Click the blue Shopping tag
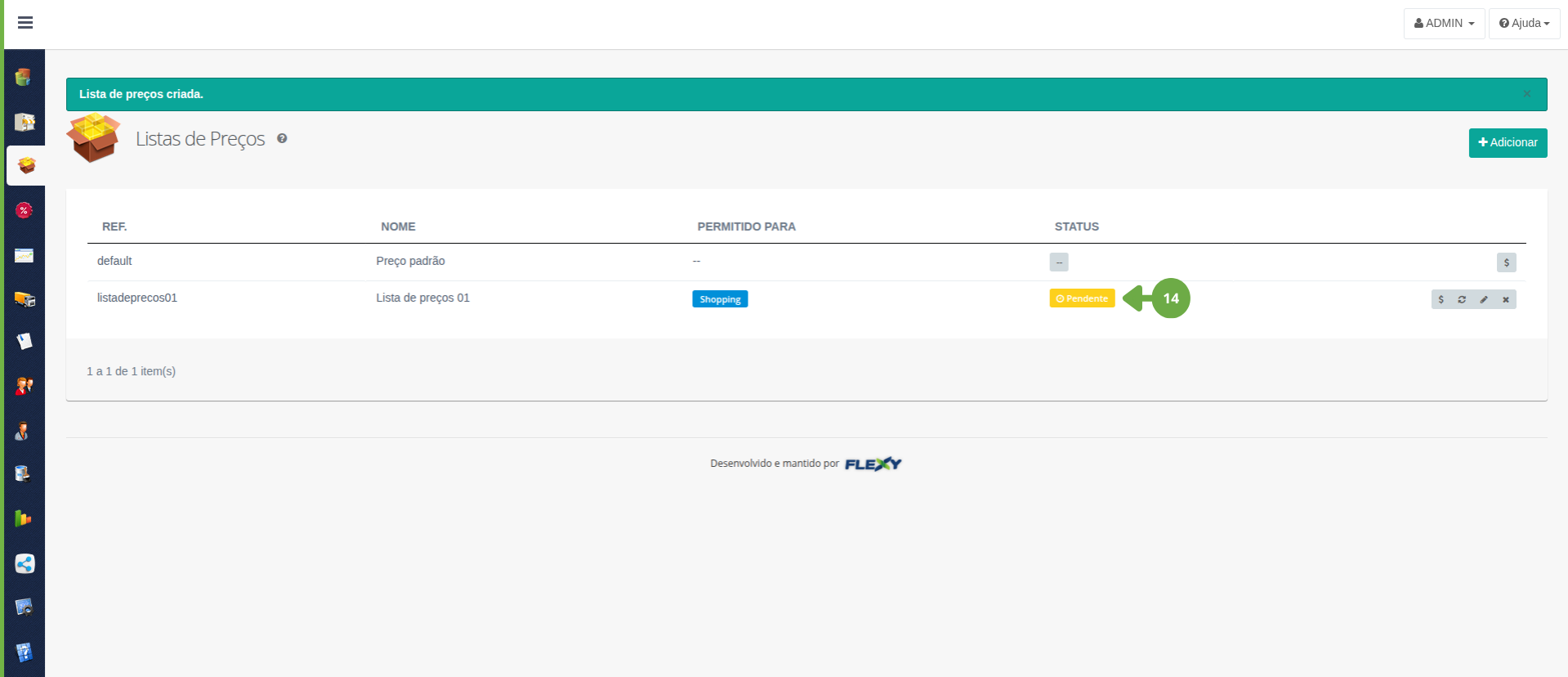The image size is (1568, 677). pyautogui.click(x=719, y=299)
